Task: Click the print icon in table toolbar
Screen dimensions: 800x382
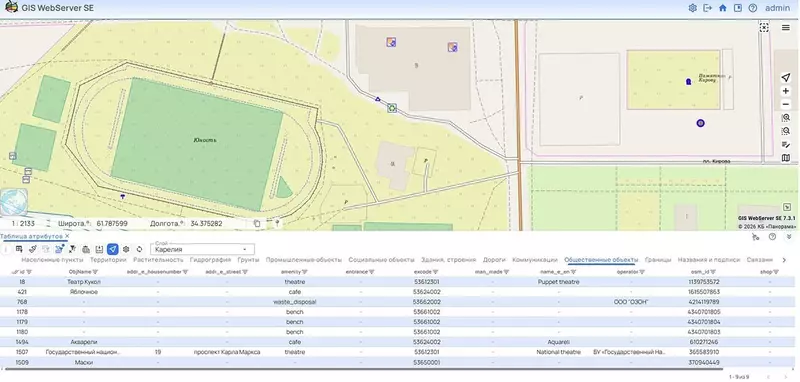Action: pyautogui.click(x=86, y=249)
